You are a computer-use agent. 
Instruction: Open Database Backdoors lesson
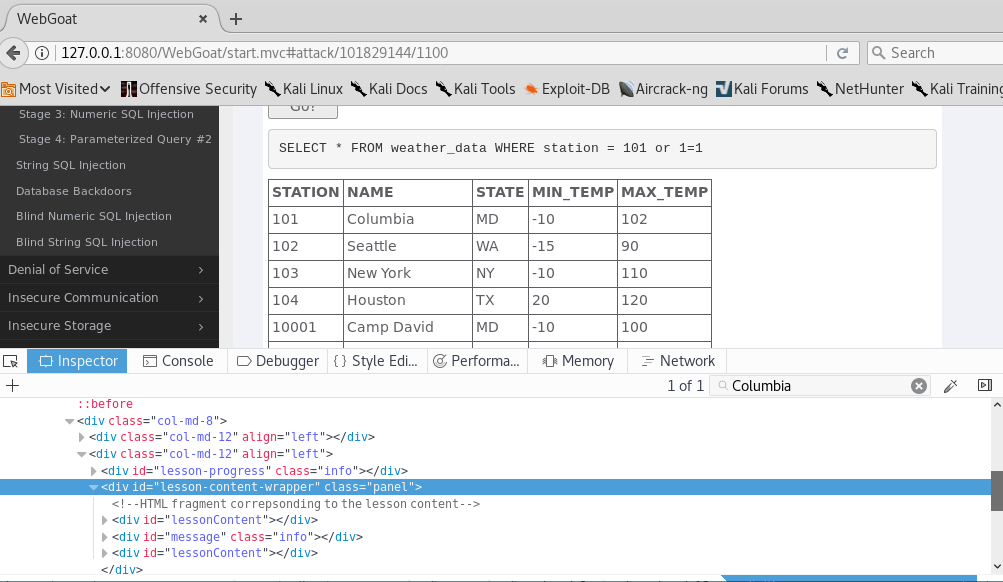pyautogui.click(x=74, y=191)
